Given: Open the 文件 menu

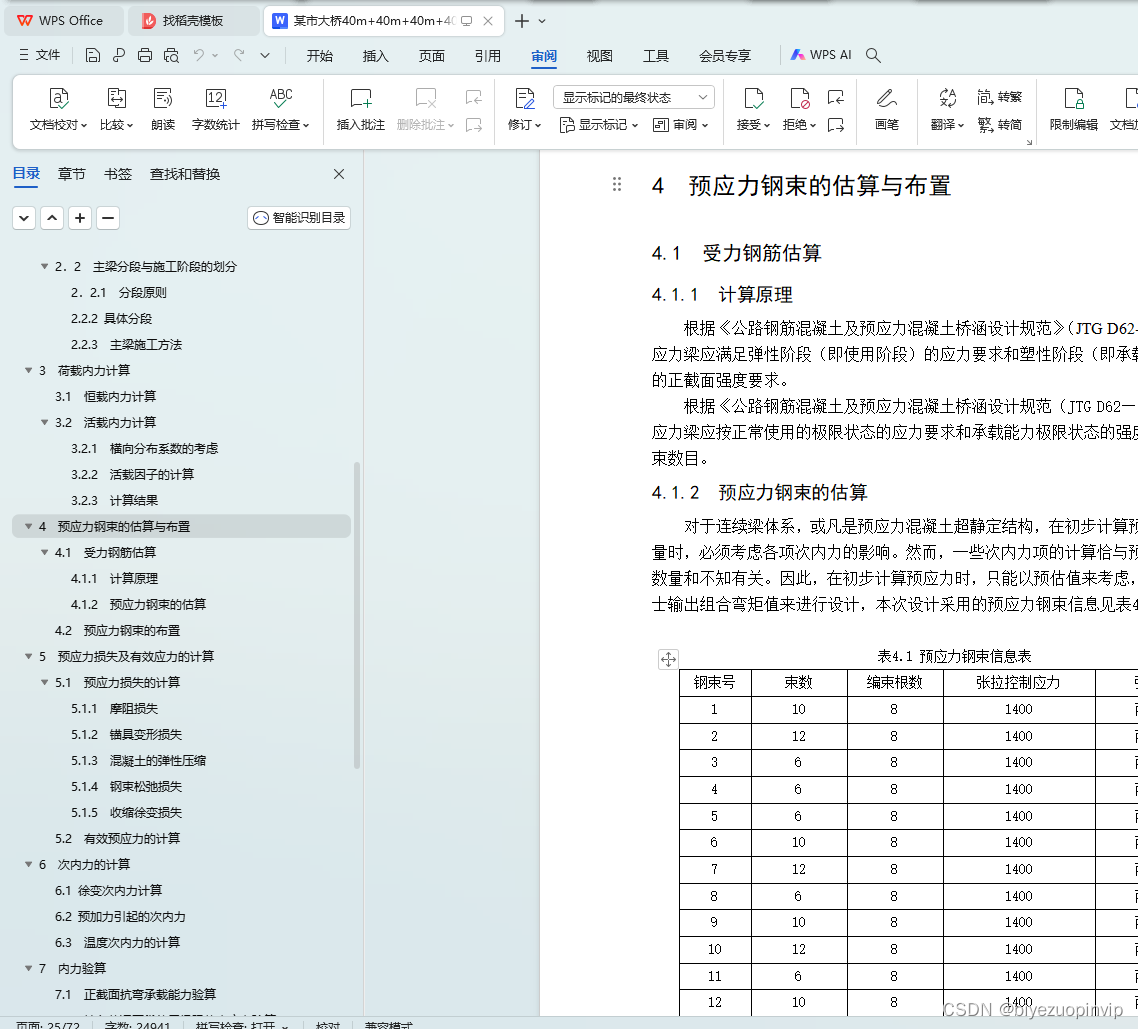Looking at the screenshot, I should coord(40,55).
